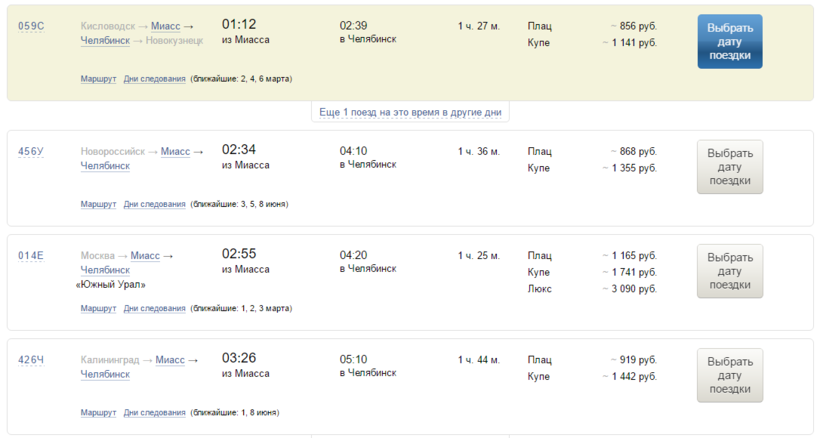
Task: Open Маршрут link for train 059С
Action: pos(98,79)
